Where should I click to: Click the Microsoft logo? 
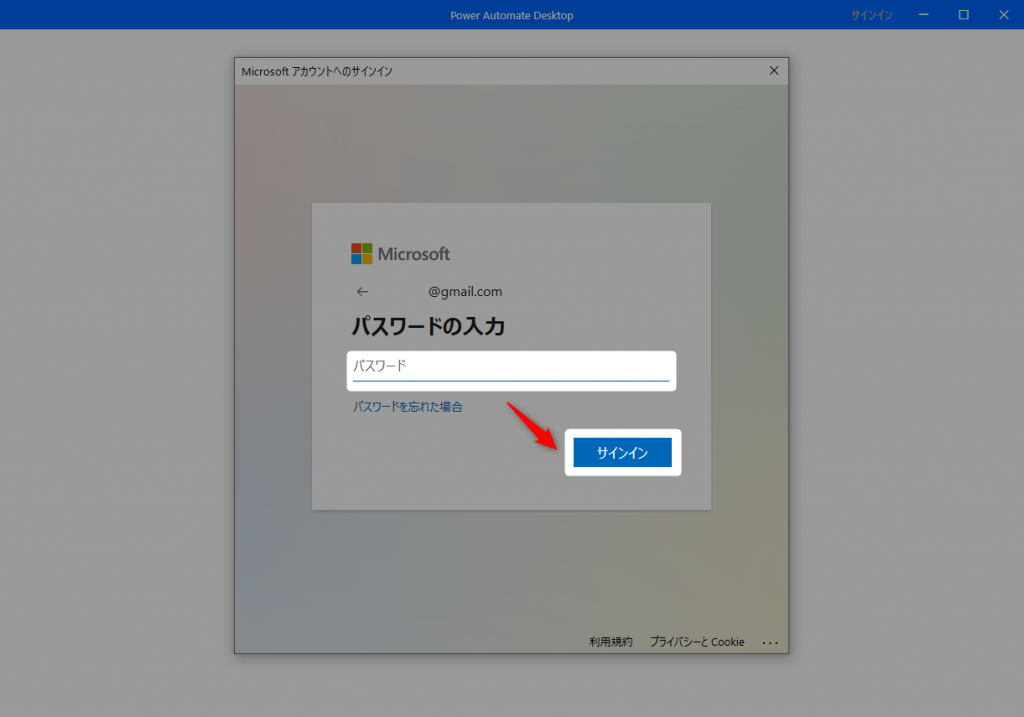coord(400,253)
